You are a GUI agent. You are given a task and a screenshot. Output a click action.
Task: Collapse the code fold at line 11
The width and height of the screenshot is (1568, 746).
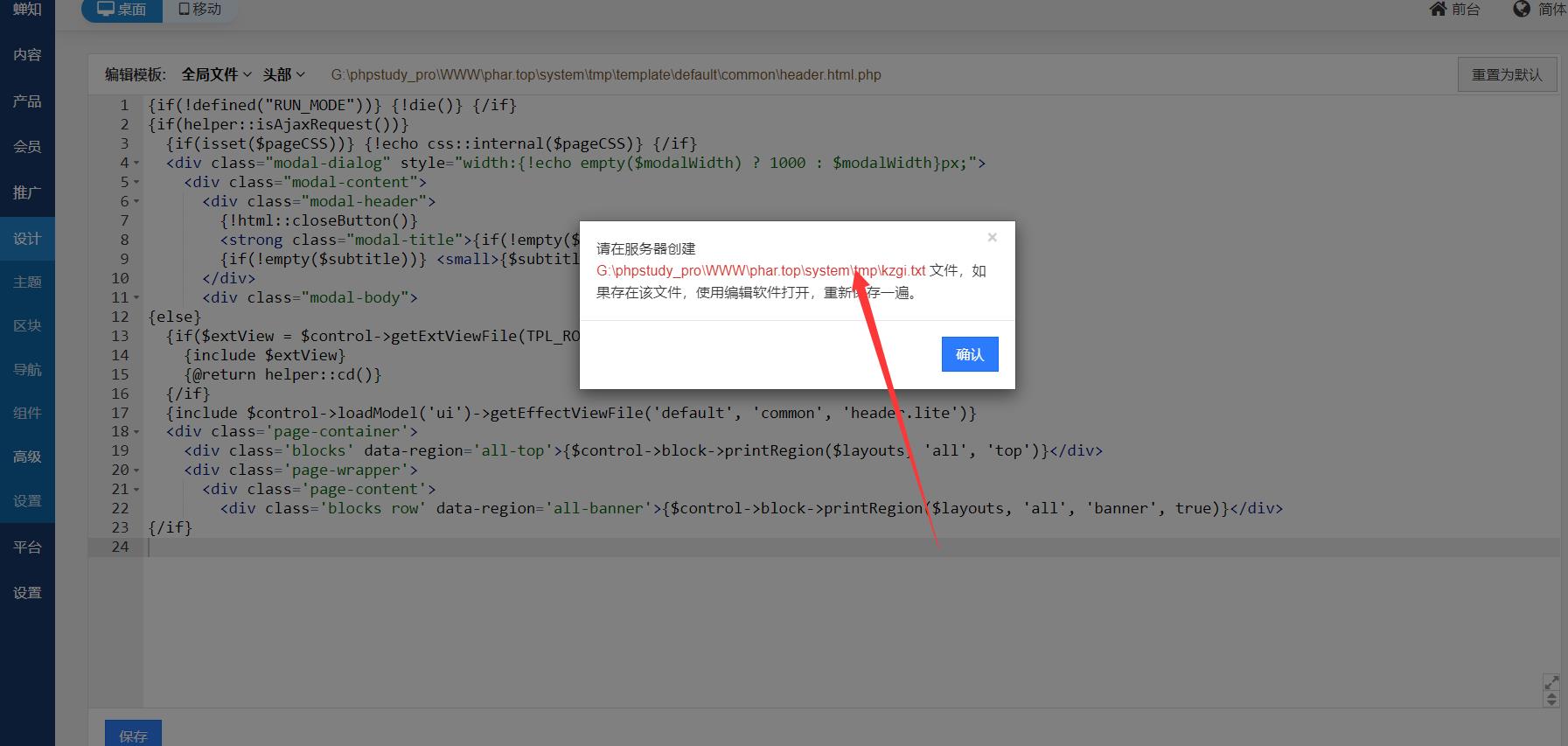click(x=136, y=297)
